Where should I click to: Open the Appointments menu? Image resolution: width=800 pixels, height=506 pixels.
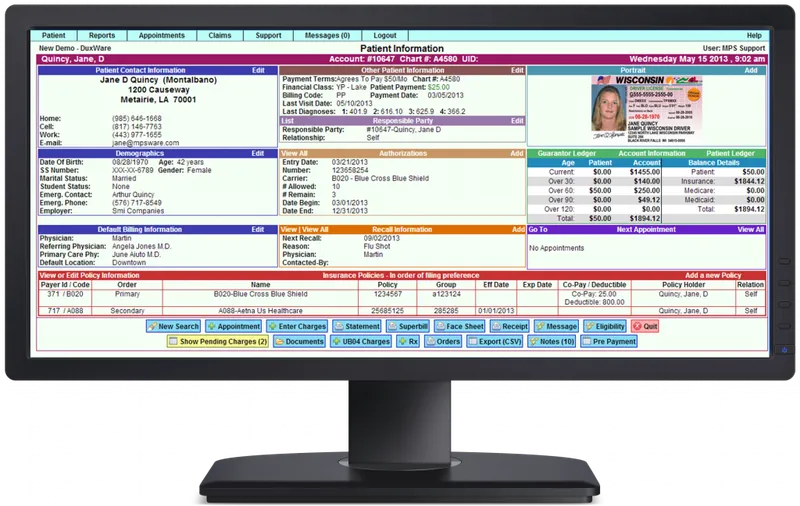pyautogui.click(x=162, y=35)
